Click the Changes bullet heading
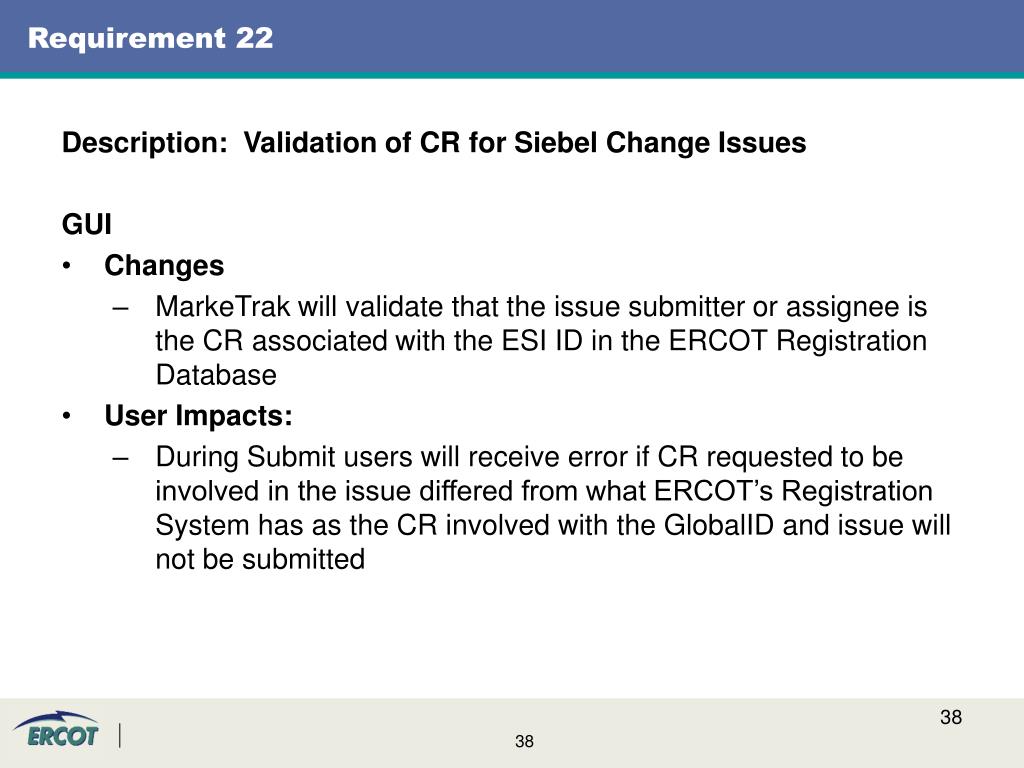Image resolution: width=1024 pixels, height=768 pixels. point(164,266)
